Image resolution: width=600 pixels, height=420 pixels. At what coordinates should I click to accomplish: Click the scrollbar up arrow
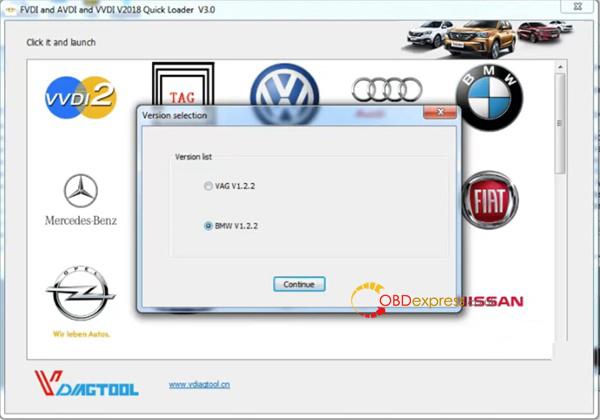(x=560, y=67)
